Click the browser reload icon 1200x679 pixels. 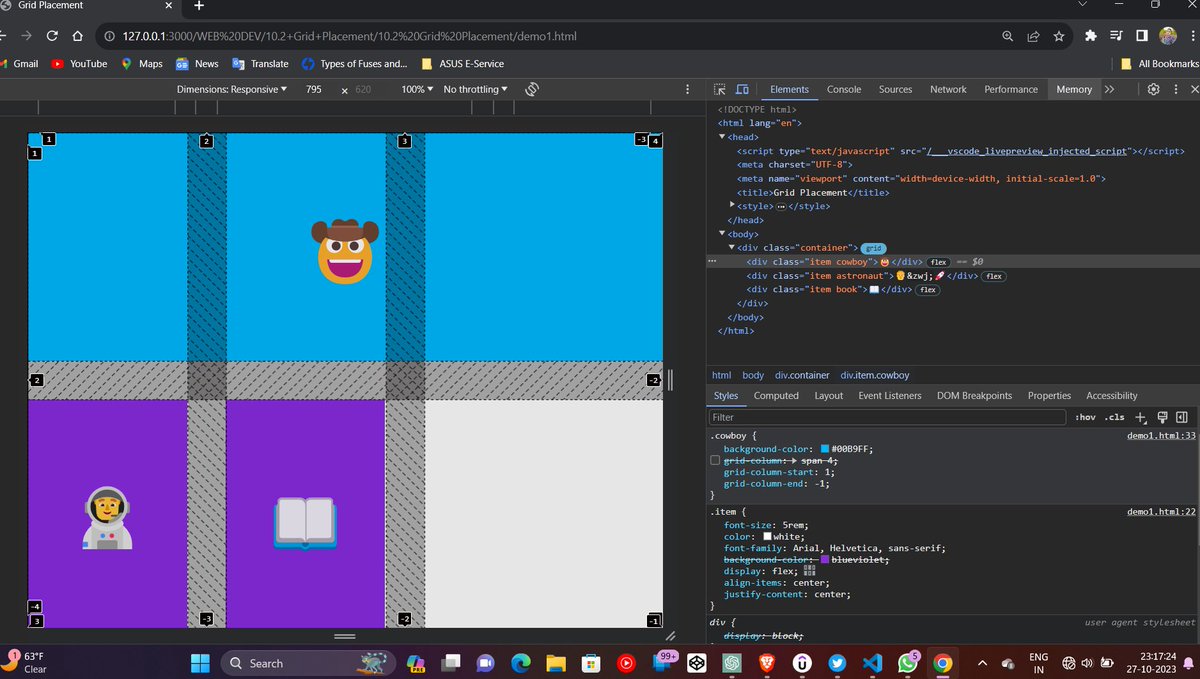point(53,36)
